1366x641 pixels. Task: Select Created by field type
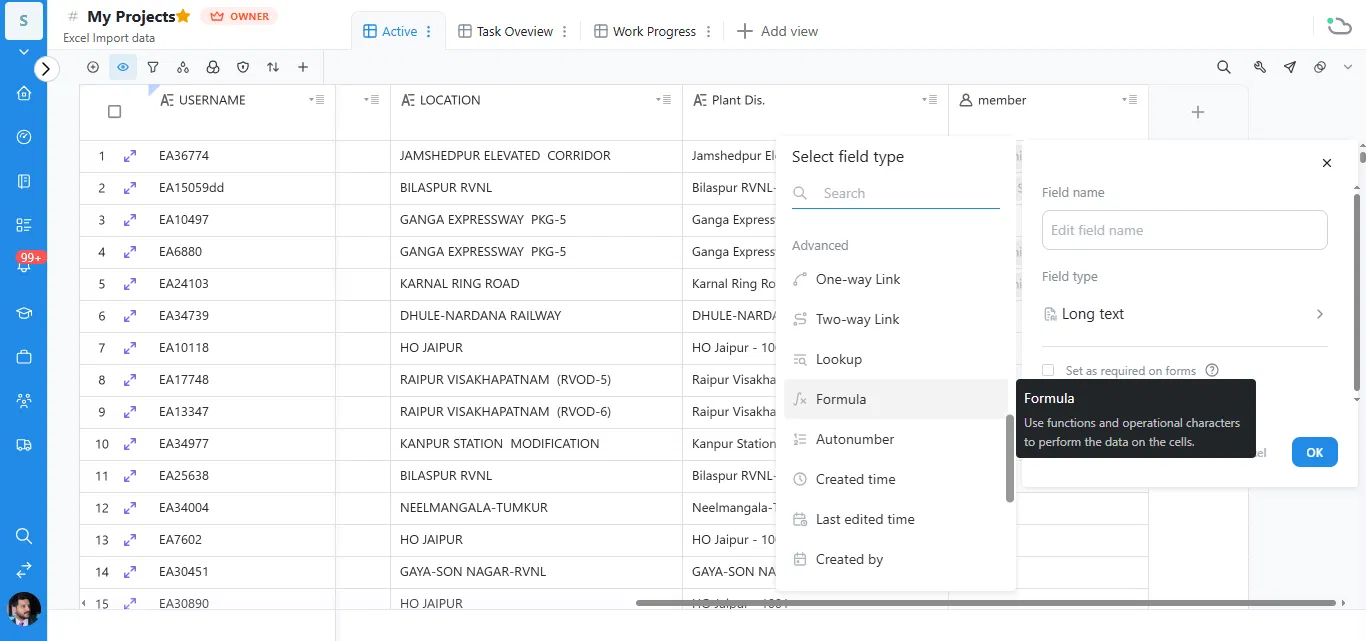tap(895, 559)
